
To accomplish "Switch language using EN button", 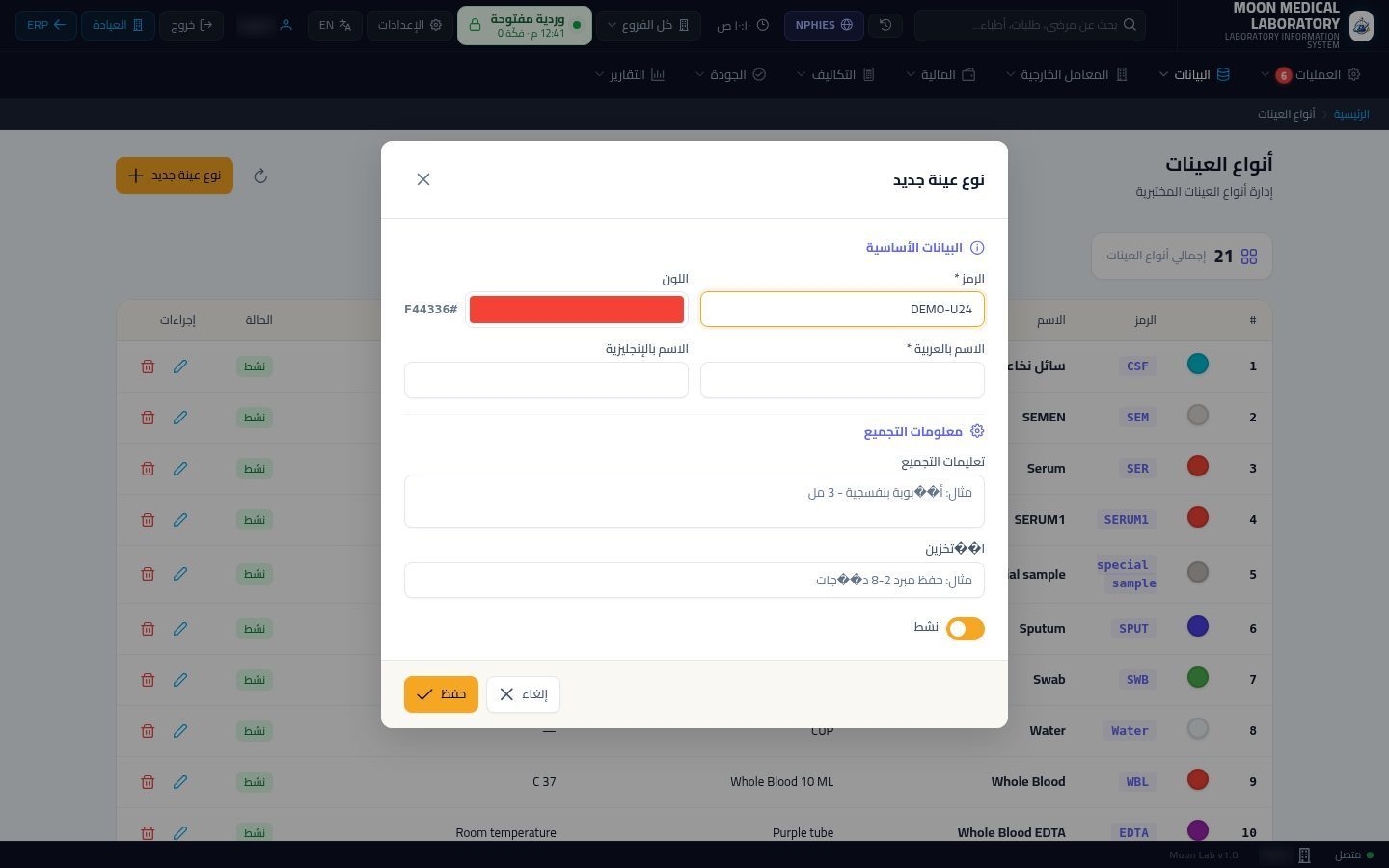I will [x=335, y=25].
